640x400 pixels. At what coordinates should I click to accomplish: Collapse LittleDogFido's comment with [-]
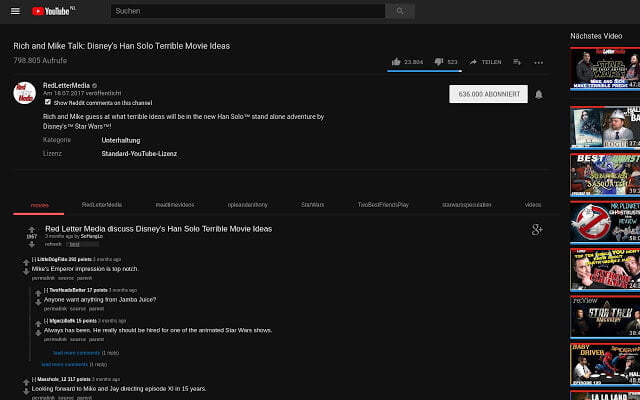click(34, 259)
